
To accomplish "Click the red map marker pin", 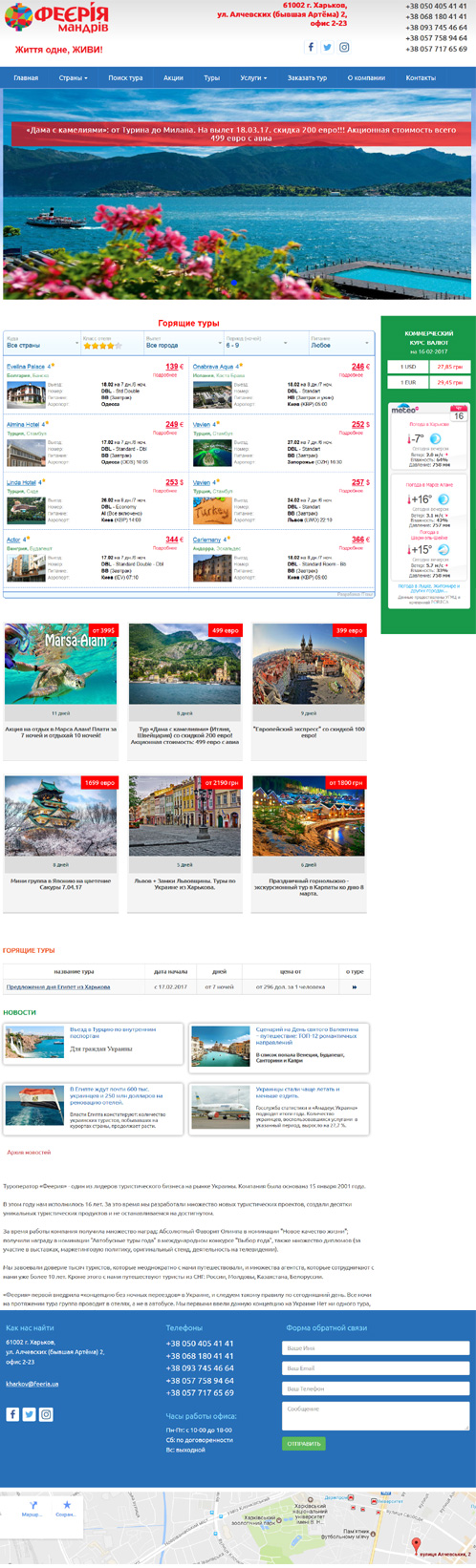I will [x=416, y=1544].
